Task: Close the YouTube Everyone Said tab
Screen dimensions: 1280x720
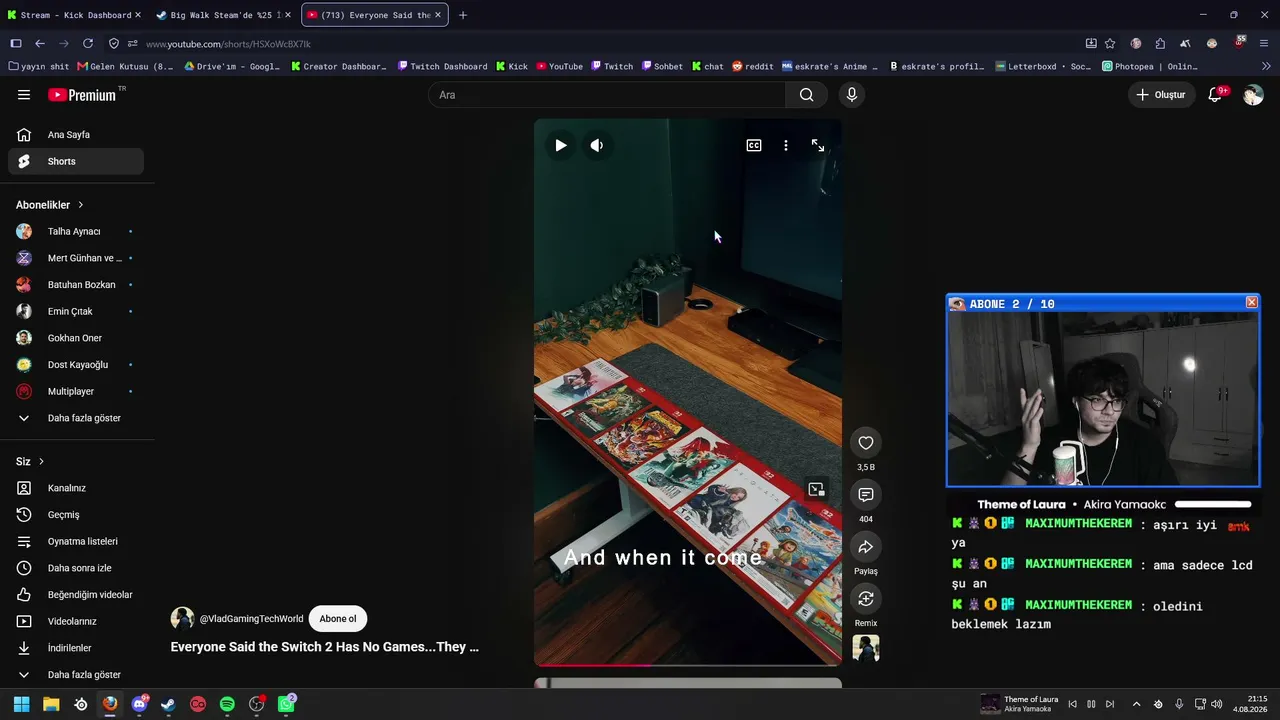Action: 437,15
